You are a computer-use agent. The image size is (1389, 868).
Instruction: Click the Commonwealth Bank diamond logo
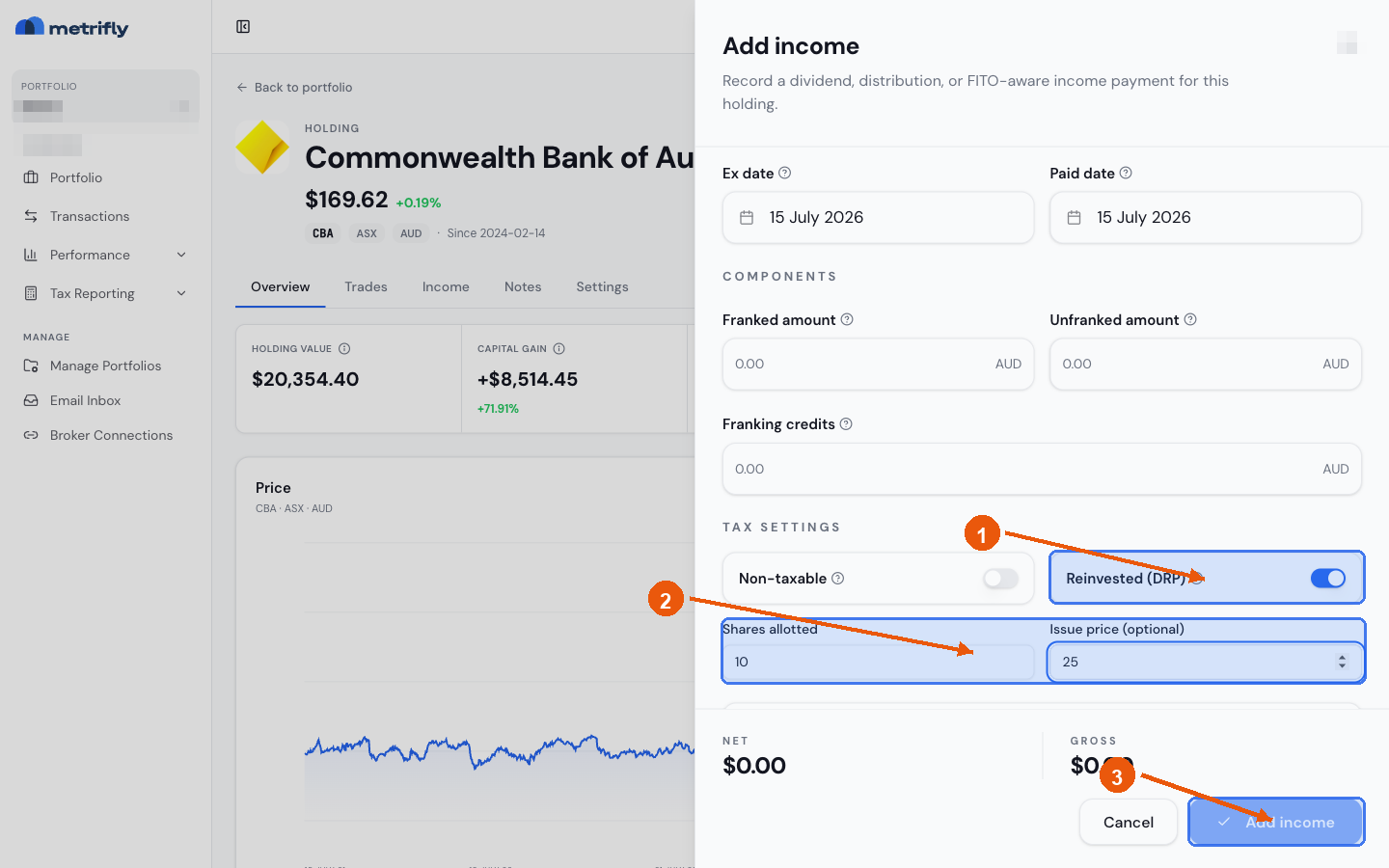[x=262, y=148]
